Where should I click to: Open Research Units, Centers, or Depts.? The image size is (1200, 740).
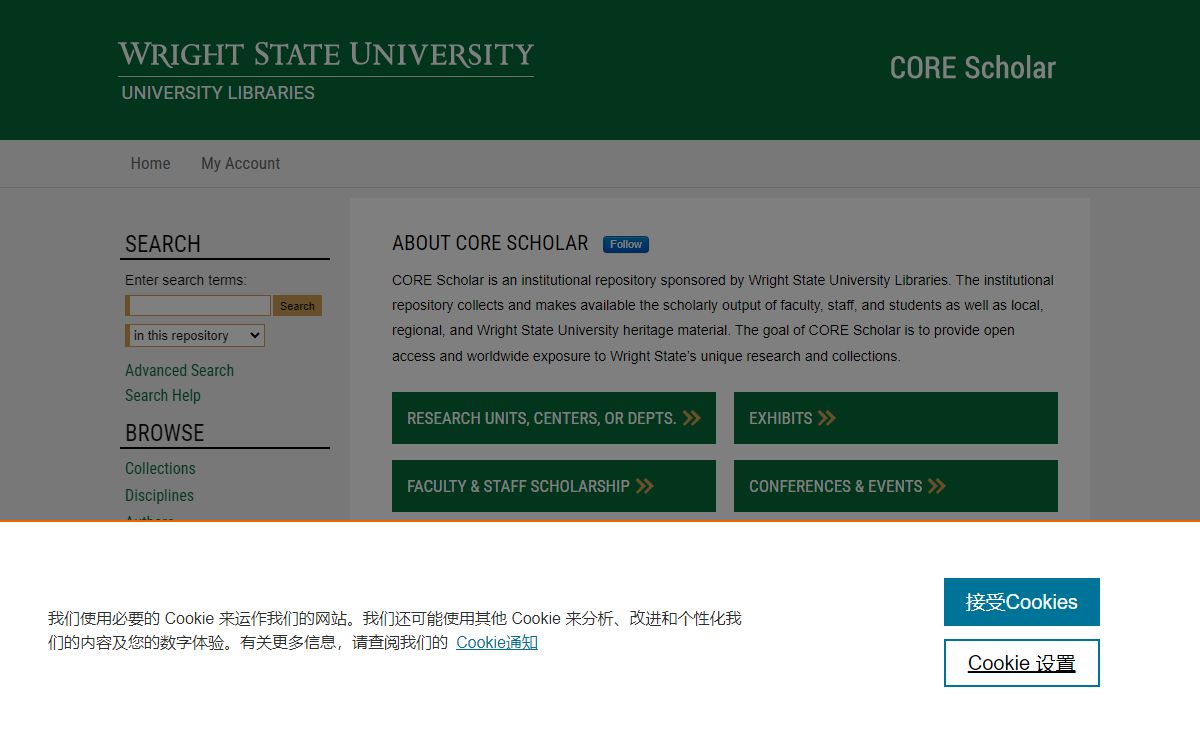click(554, 418)
